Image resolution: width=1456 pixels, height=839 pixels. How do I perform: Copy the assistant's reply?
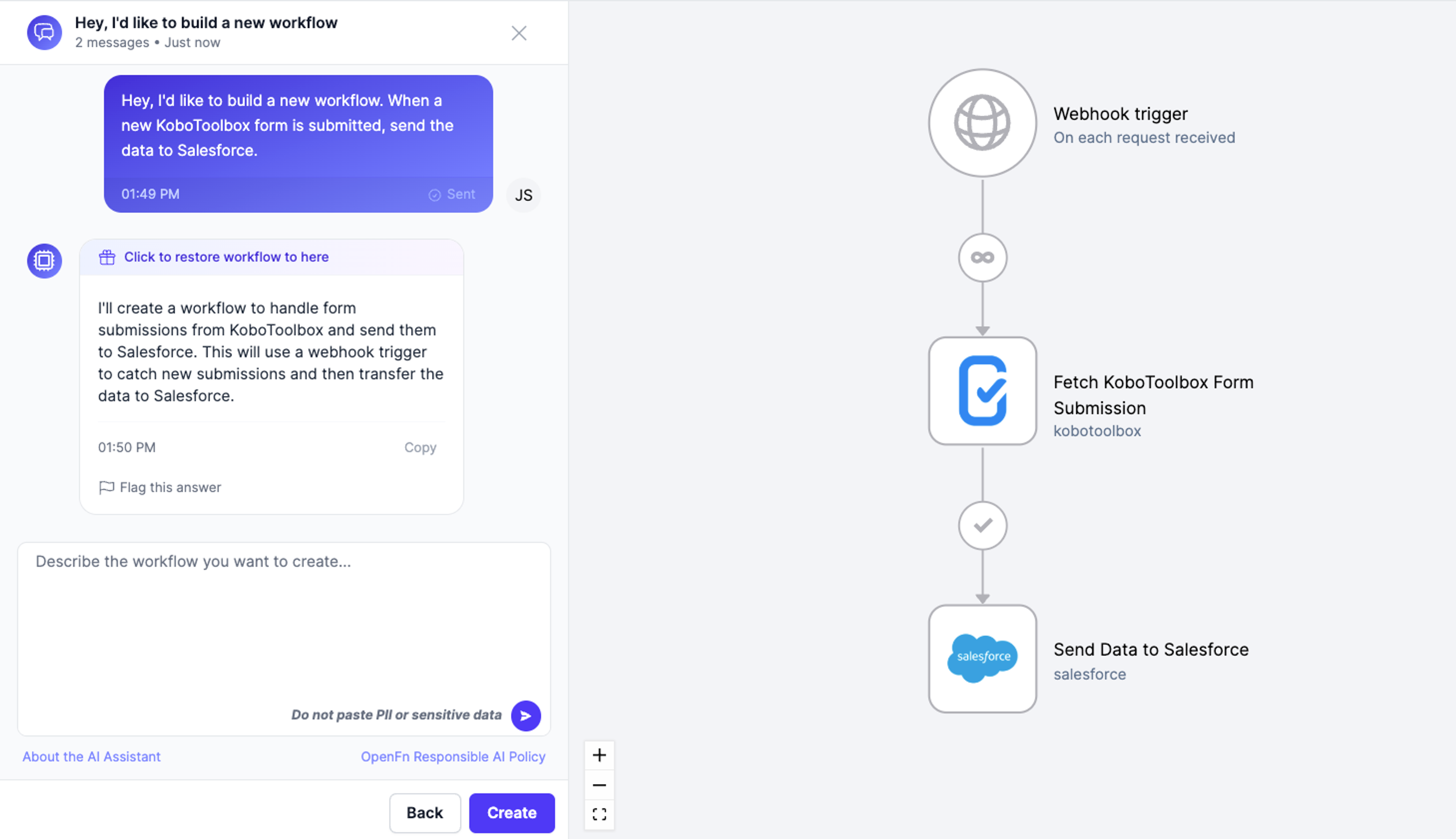(420, 447)
